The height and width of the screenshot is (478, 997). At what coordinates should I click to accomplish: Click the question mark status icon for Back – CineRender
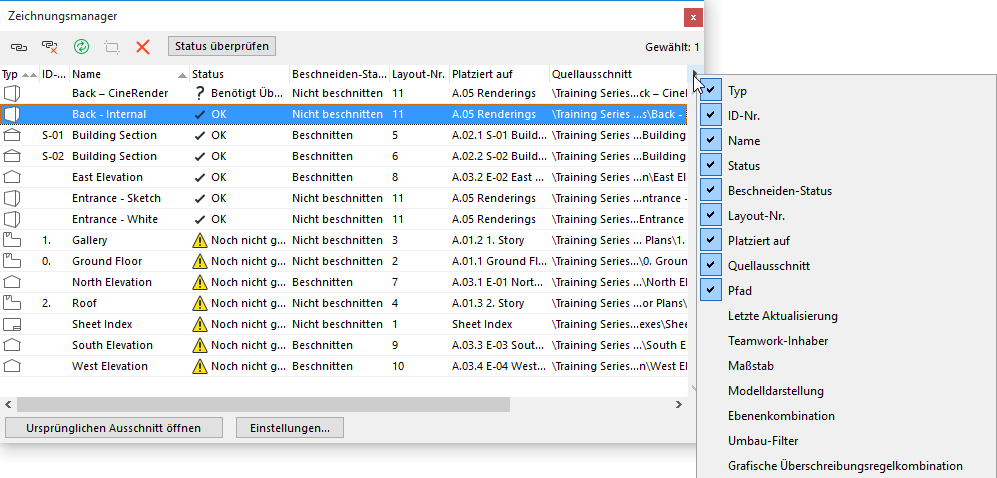coord(200,93)
